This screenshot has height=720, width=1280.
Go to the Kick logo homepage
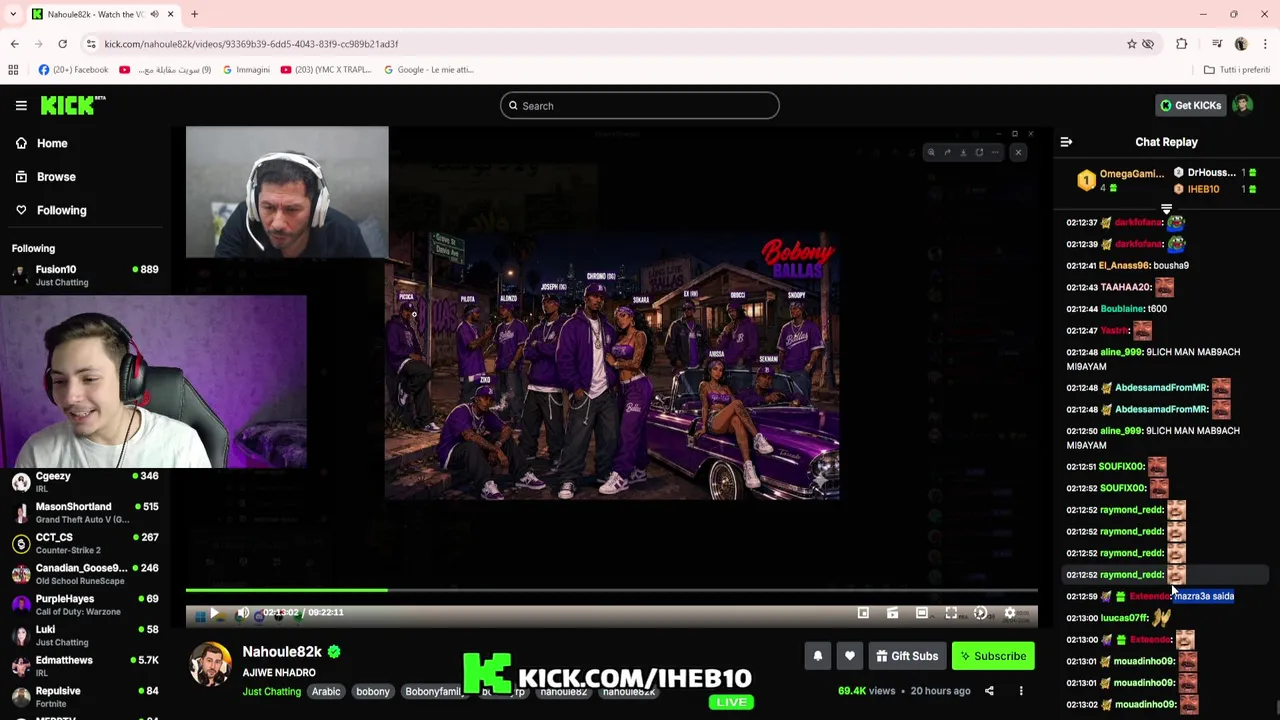72,105
